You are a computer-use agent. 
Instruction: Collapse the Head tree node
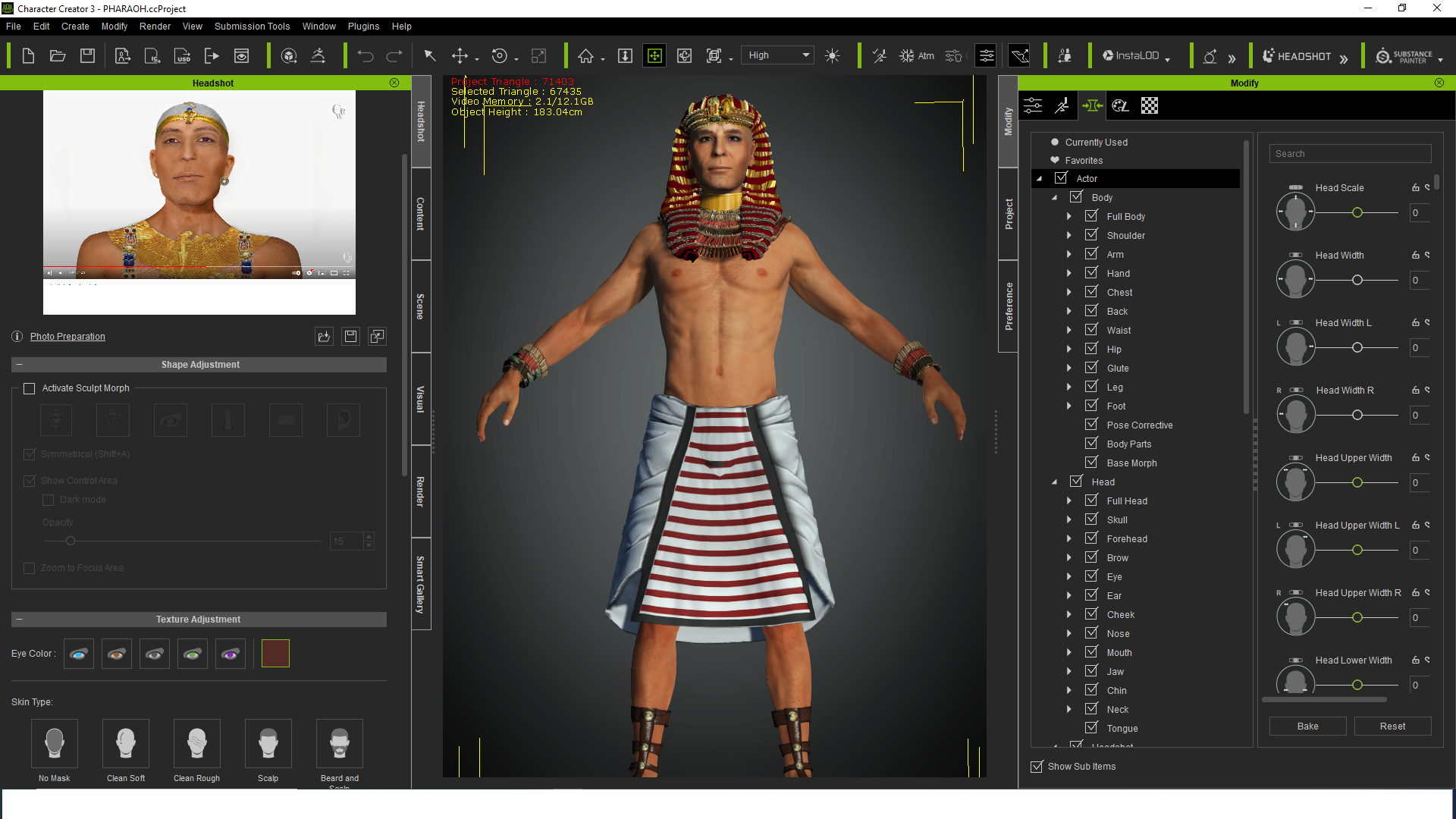tap(1054, 482)
